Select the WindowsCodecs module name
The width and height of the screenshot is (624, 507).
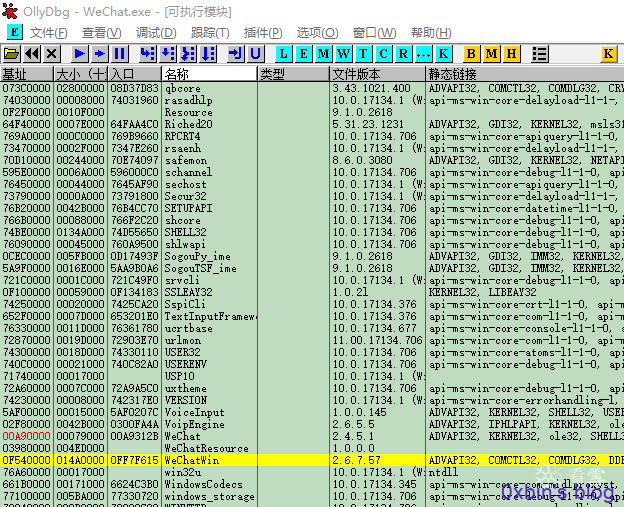tap(203, 484)
